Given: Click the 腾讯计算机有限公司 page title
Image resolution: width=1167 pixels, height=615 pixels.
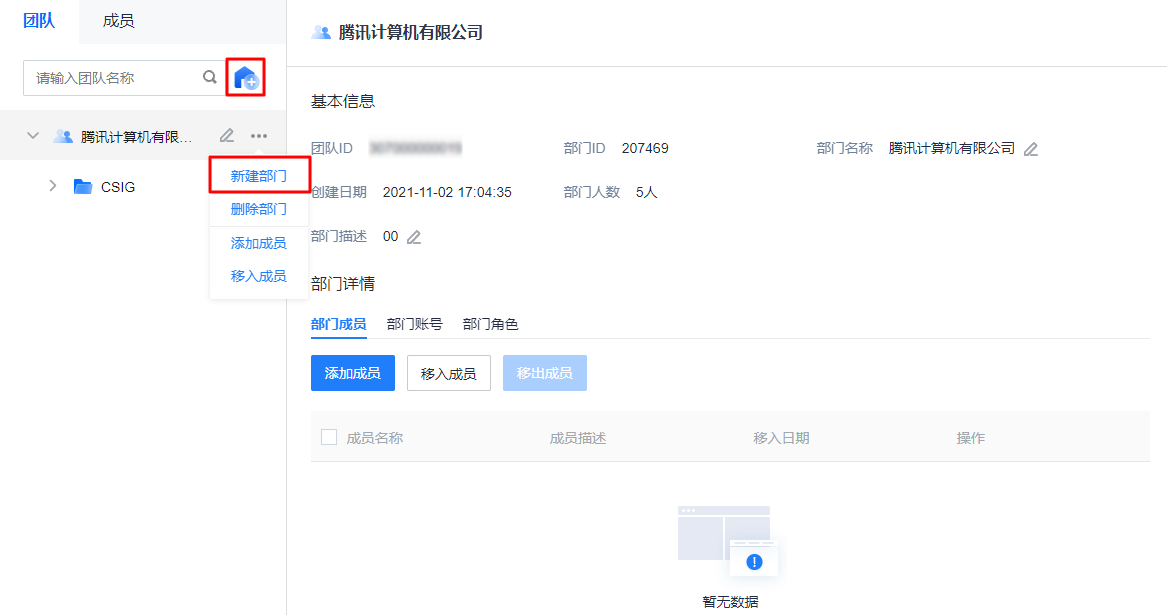Looking at the screenshot, I should (411, 32).
